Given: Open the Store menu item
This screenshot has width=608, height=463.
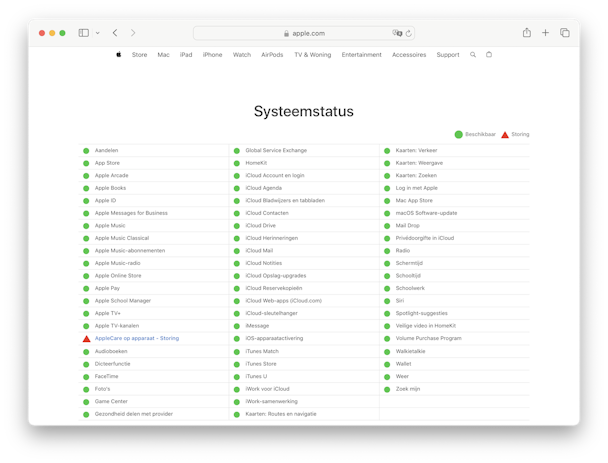Looking at the screenshot, I should (140, 55).
